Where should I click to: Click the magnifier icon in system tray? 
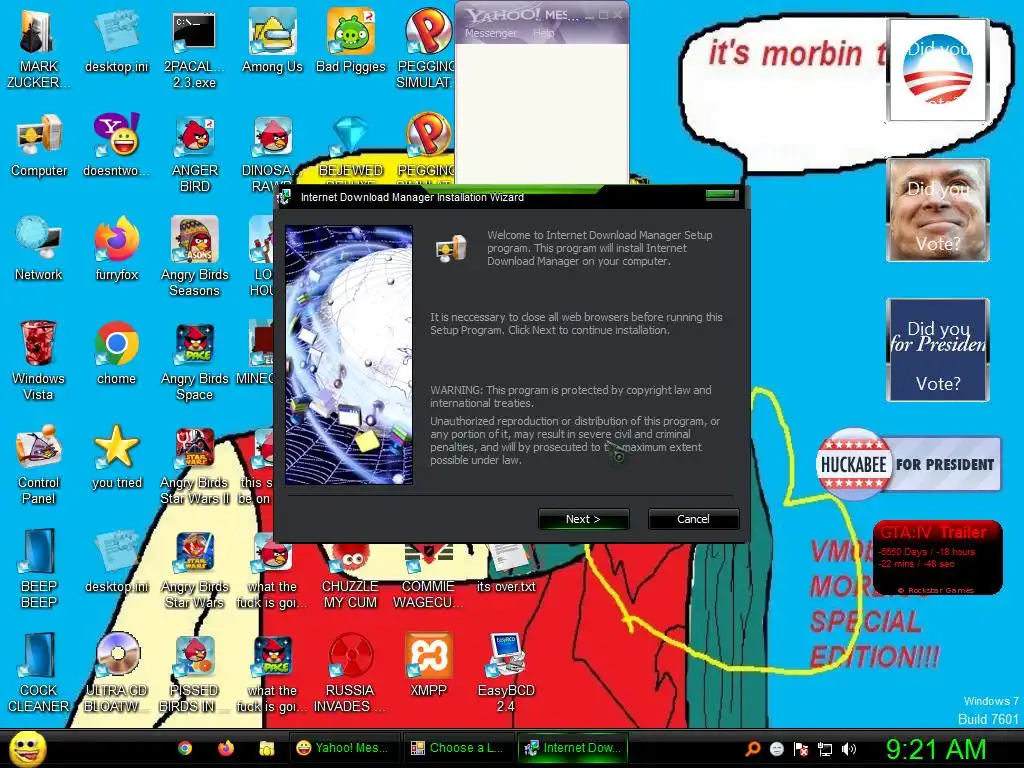click(752, 749)
